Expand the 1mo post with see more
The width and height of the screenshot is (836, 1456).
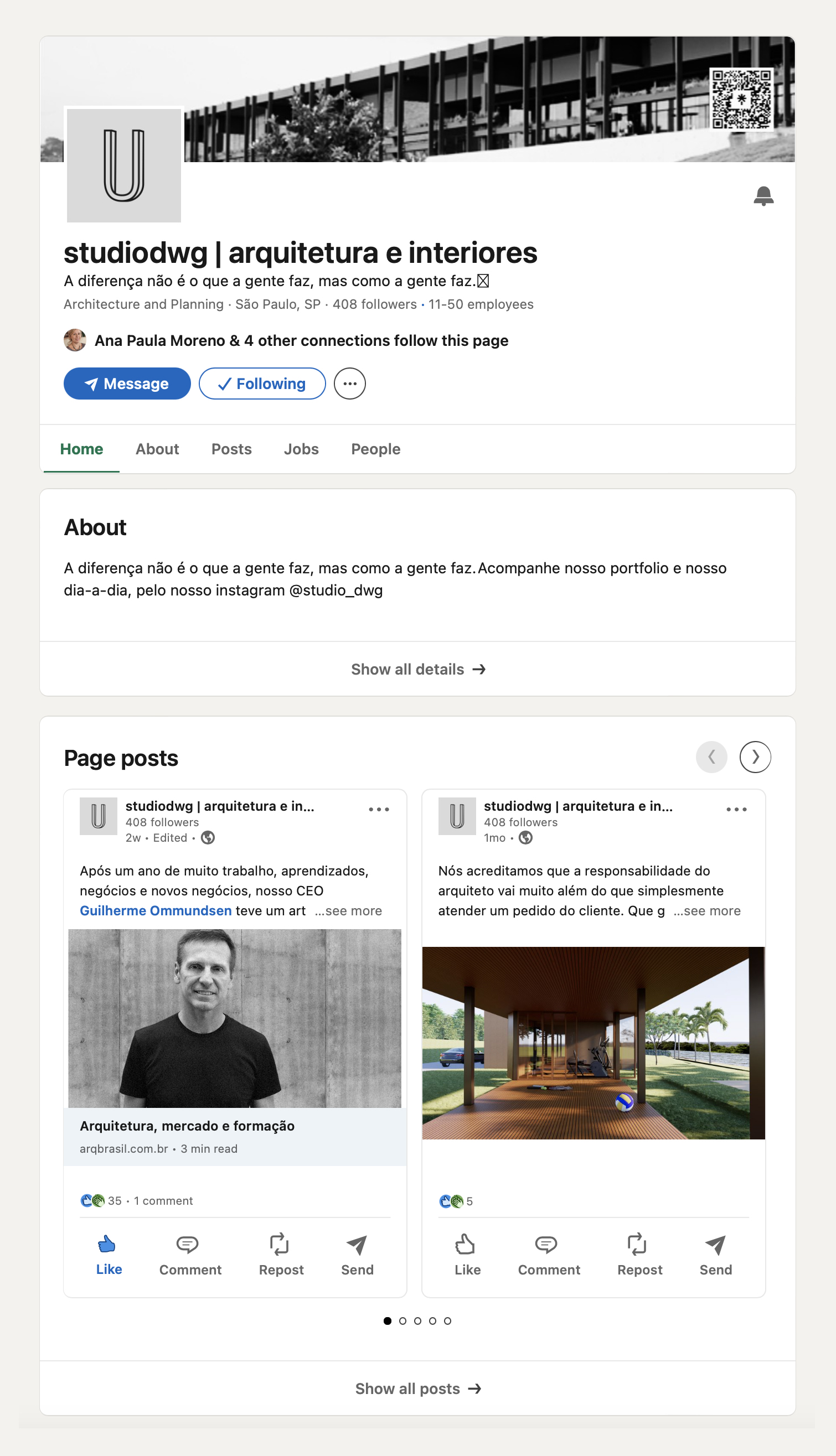(707, 911)
